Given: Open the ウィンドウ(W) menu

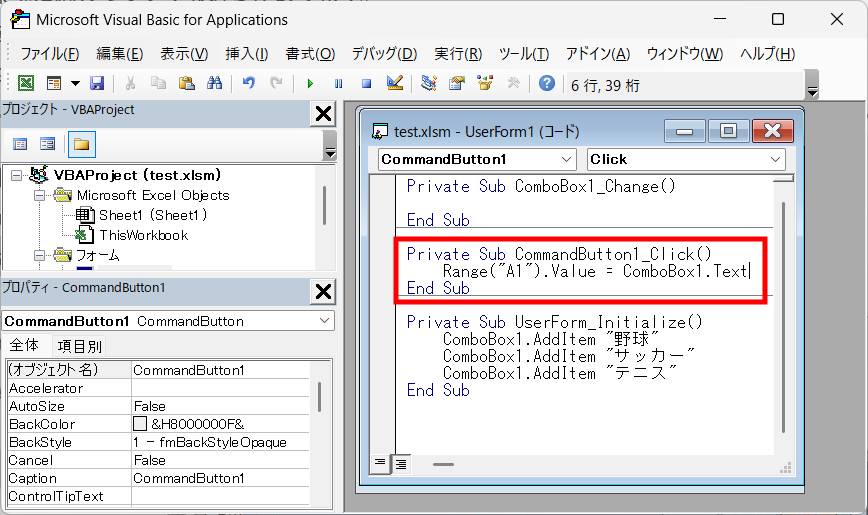Looking at the screenshot, I should coord(685,54).
